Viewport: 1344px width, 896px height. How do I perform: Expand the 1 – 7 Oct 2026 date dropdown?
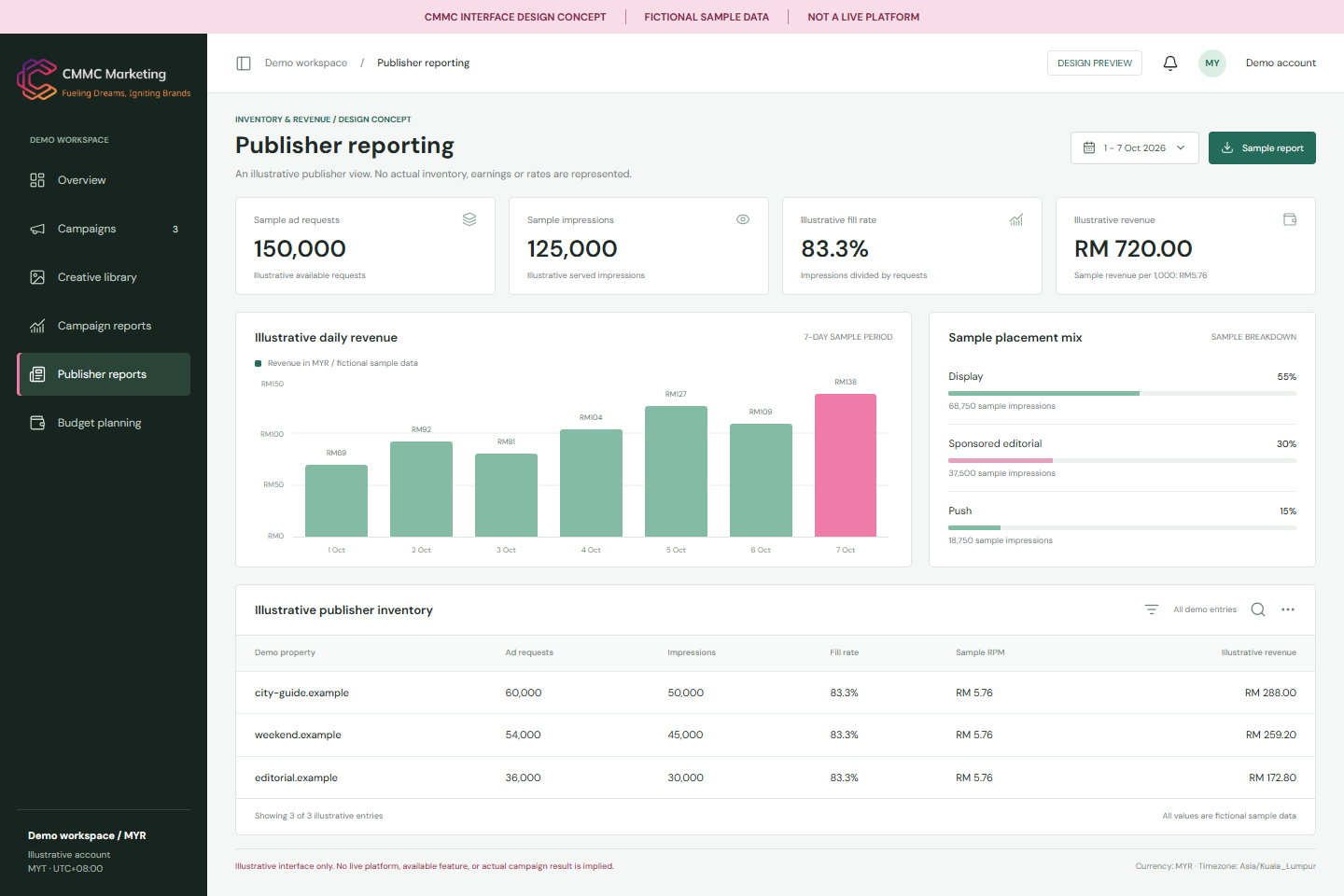tap(1135, 147)
